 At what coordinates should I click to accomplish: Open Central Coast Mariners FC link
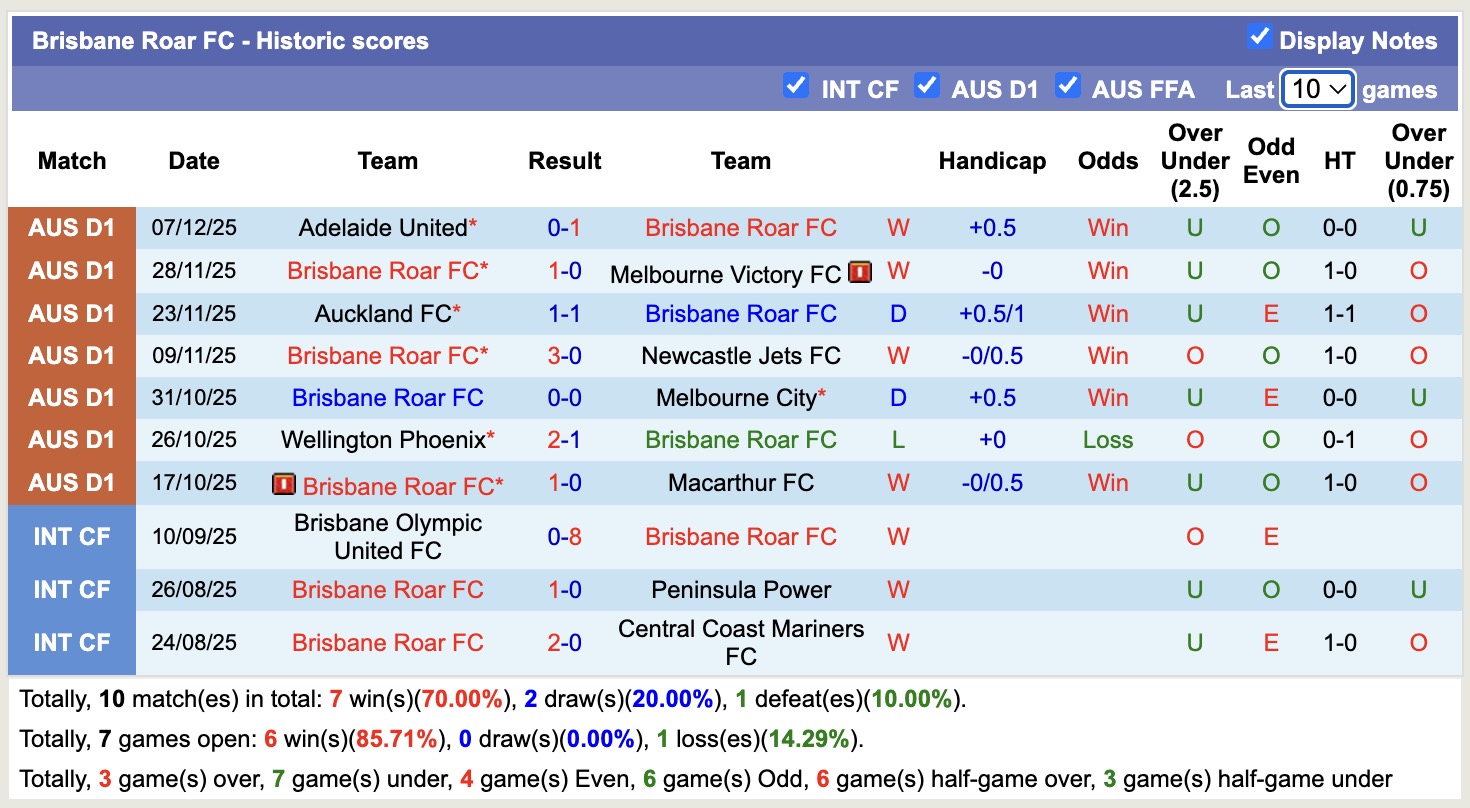740,641
